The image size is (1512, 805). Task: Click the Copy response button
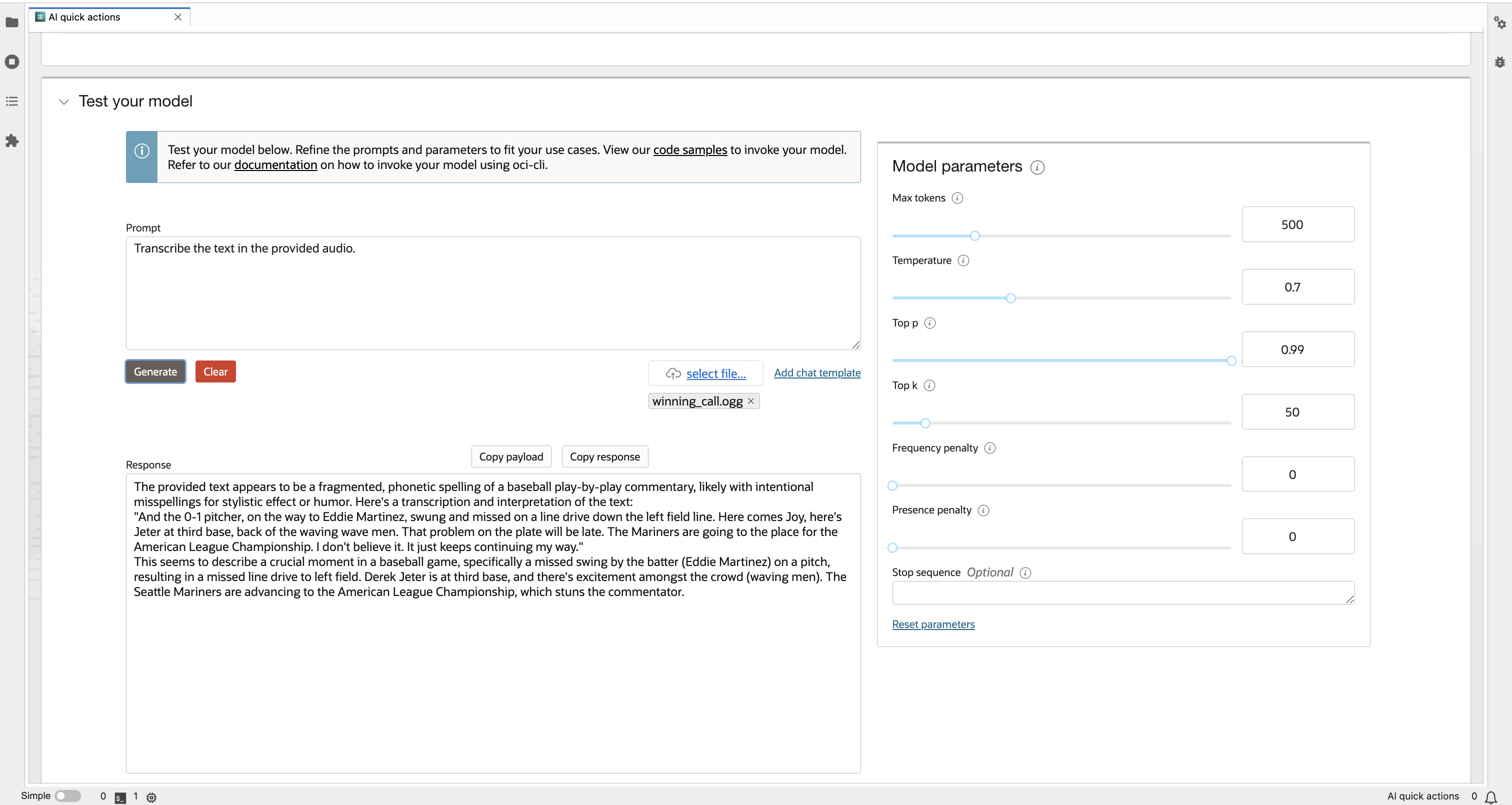[604, 457]
